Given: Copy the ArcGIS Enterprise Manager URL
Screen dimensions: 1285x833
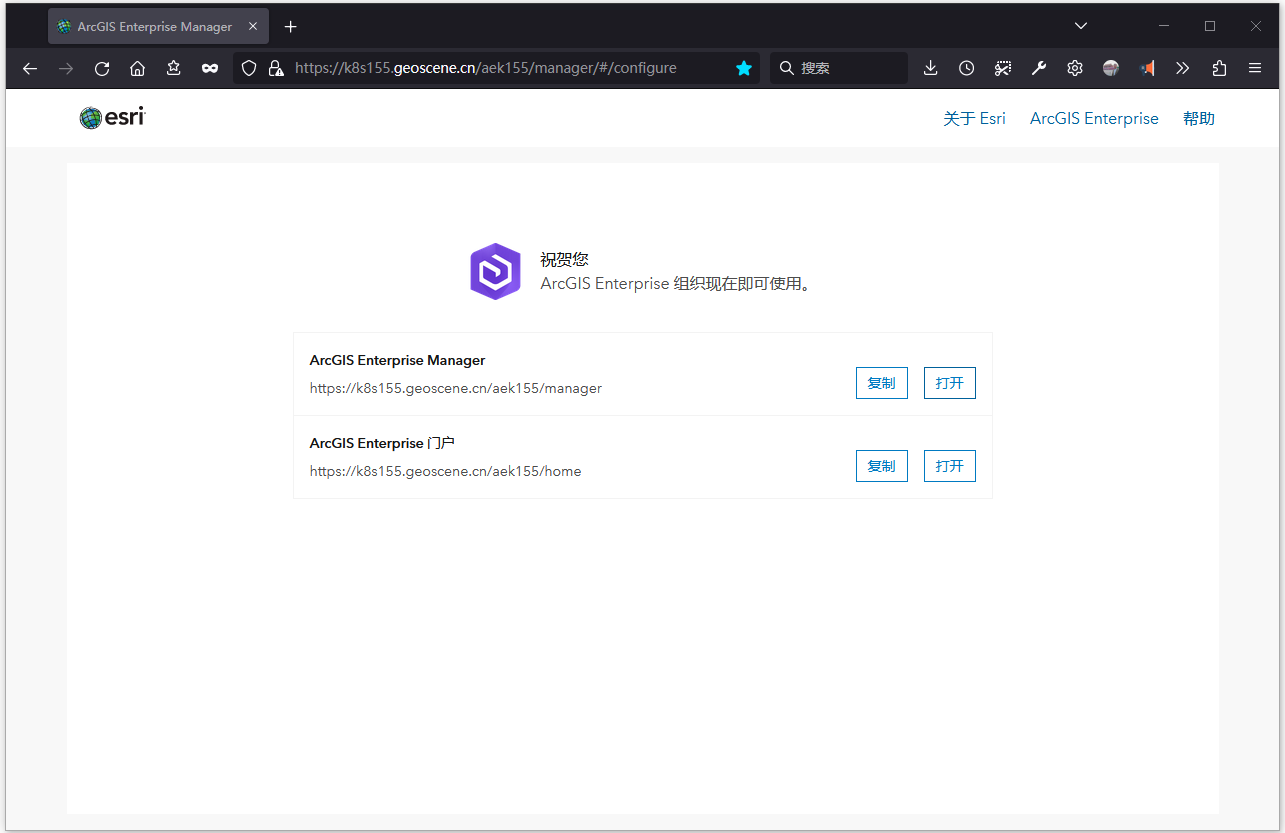Looking at the screenshot, I should click(x=882, y=383).
